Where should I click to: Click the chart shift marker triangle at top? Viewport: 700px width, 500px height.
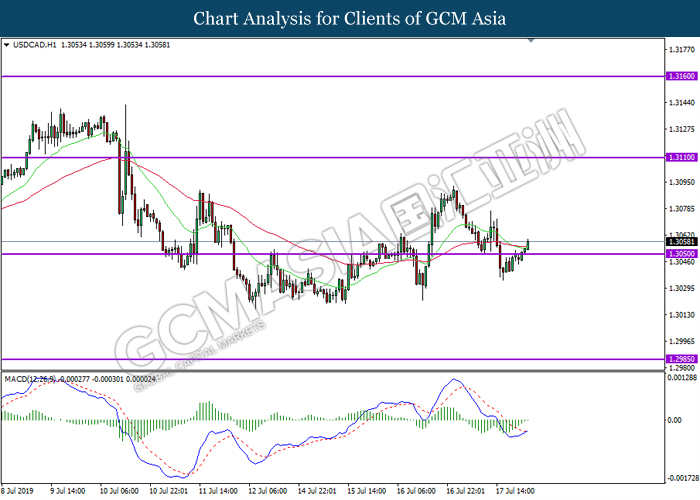point(531,40)
